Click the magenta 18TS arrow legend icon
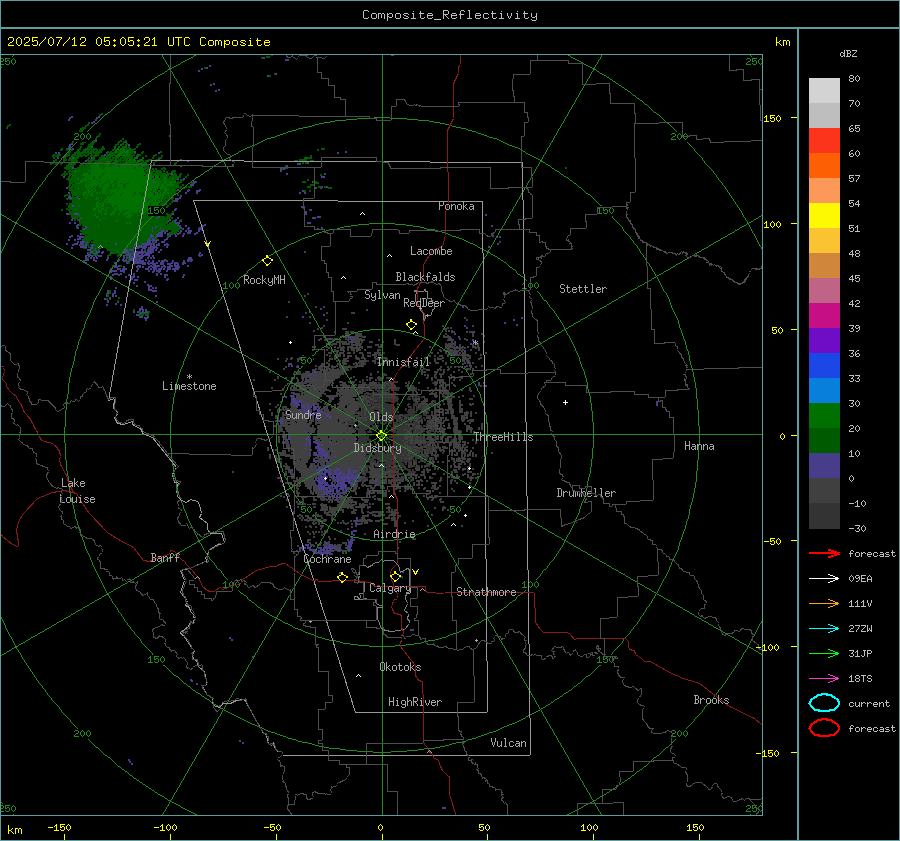The width and height of the screenshot is (900, 841). [x=824, y=679]
